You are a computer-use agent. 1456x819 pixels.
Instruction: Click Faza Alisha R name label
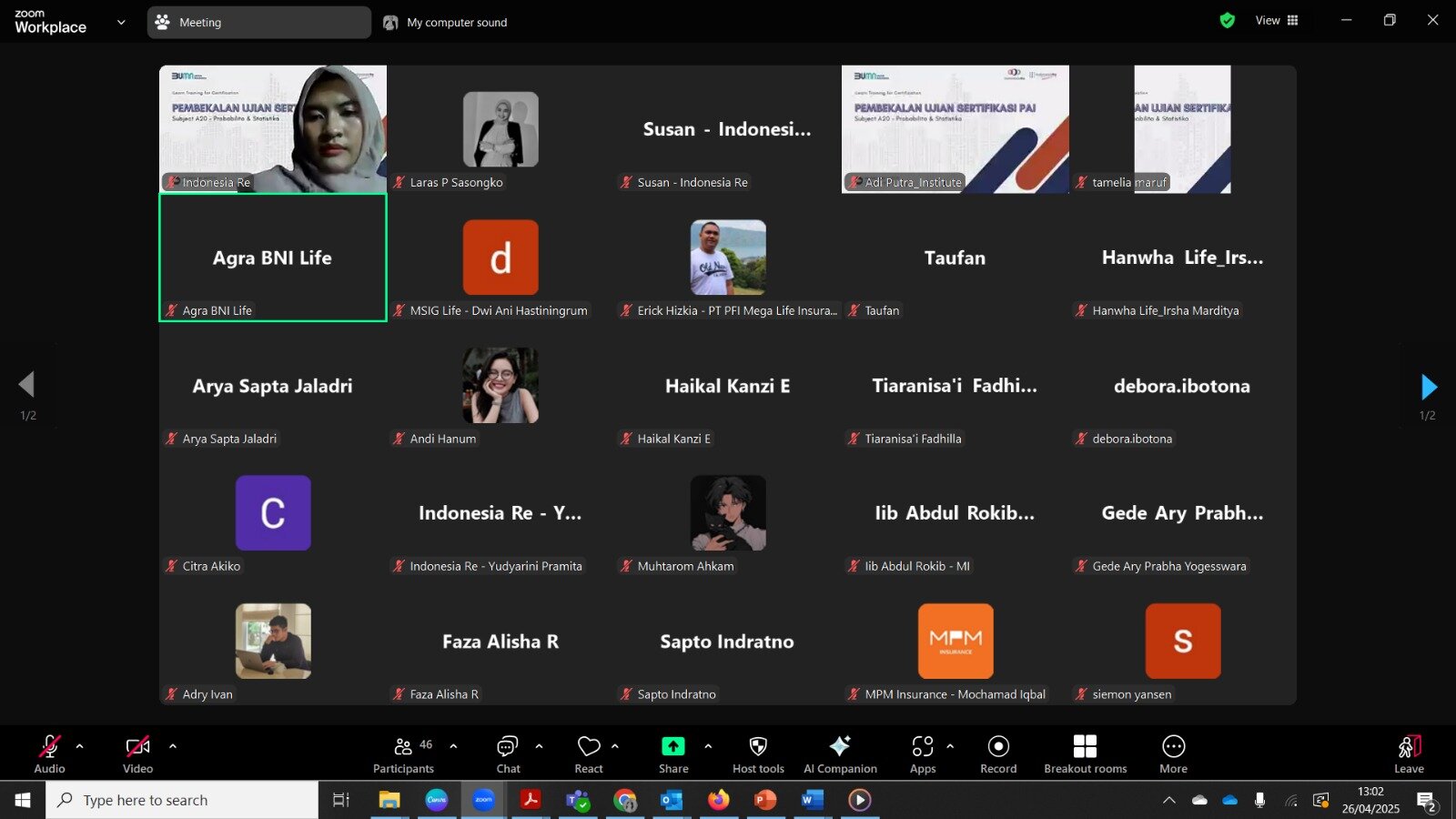click(x=444, y=694)
